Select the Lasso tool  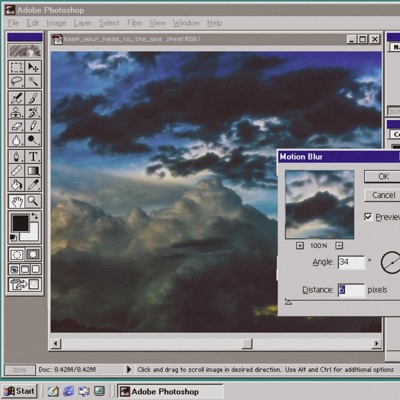click(x=16, y=81)
